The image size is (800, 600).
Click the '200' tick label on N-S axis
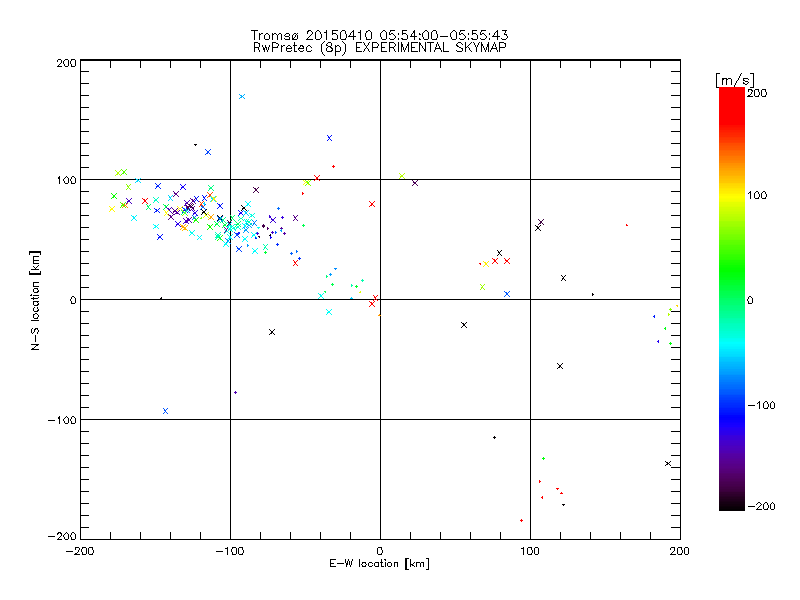(x=66, y=63)
